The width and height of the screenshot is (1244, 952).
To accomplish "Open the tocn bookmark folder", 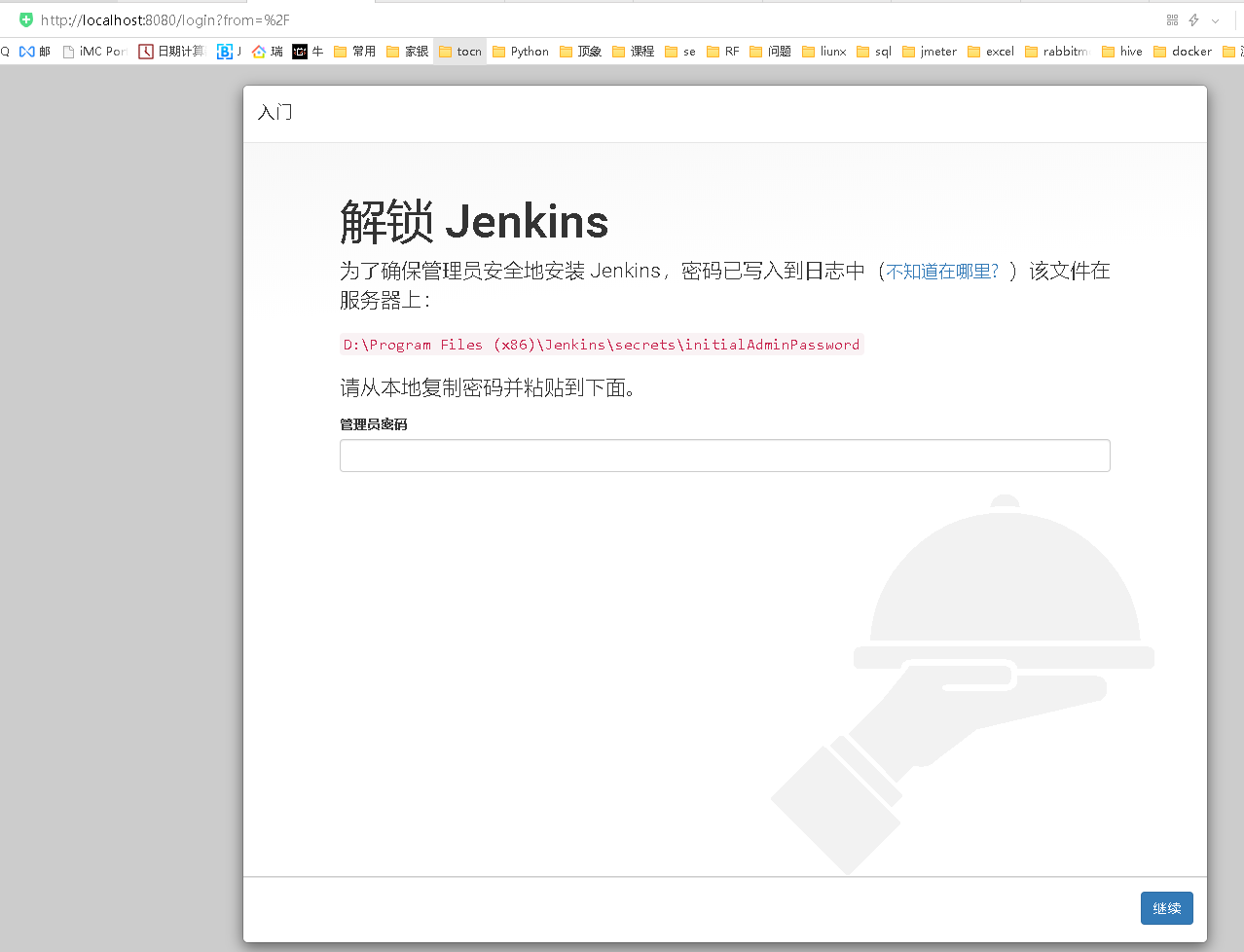I will click(x=459, y=52).
